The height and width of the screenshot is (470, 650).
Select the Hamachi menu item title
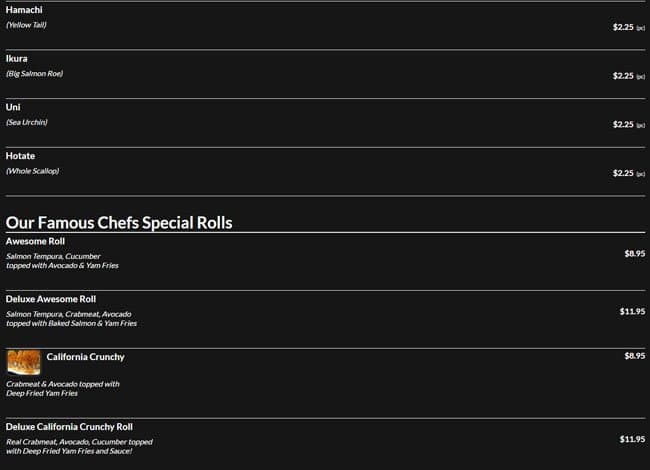pos(24,10)
